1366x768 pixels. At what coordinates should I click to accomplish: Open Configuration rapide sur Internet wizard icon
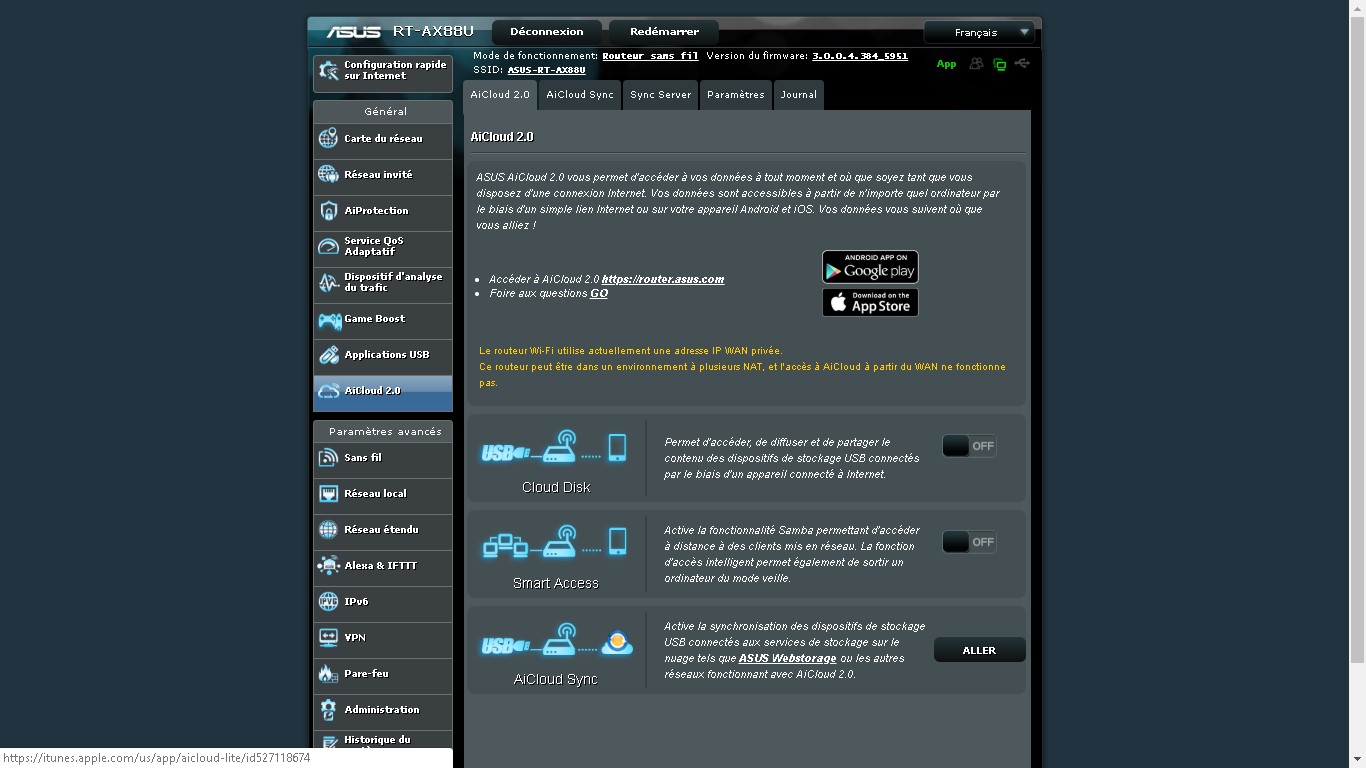328,71
